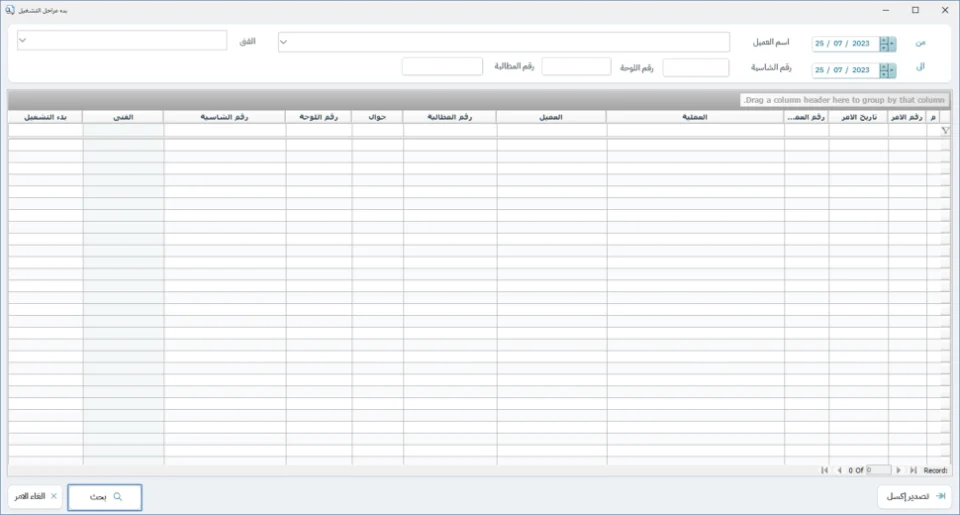Click filter cell under بدء التشغيل column
The image size is (960, 515).
45,130
